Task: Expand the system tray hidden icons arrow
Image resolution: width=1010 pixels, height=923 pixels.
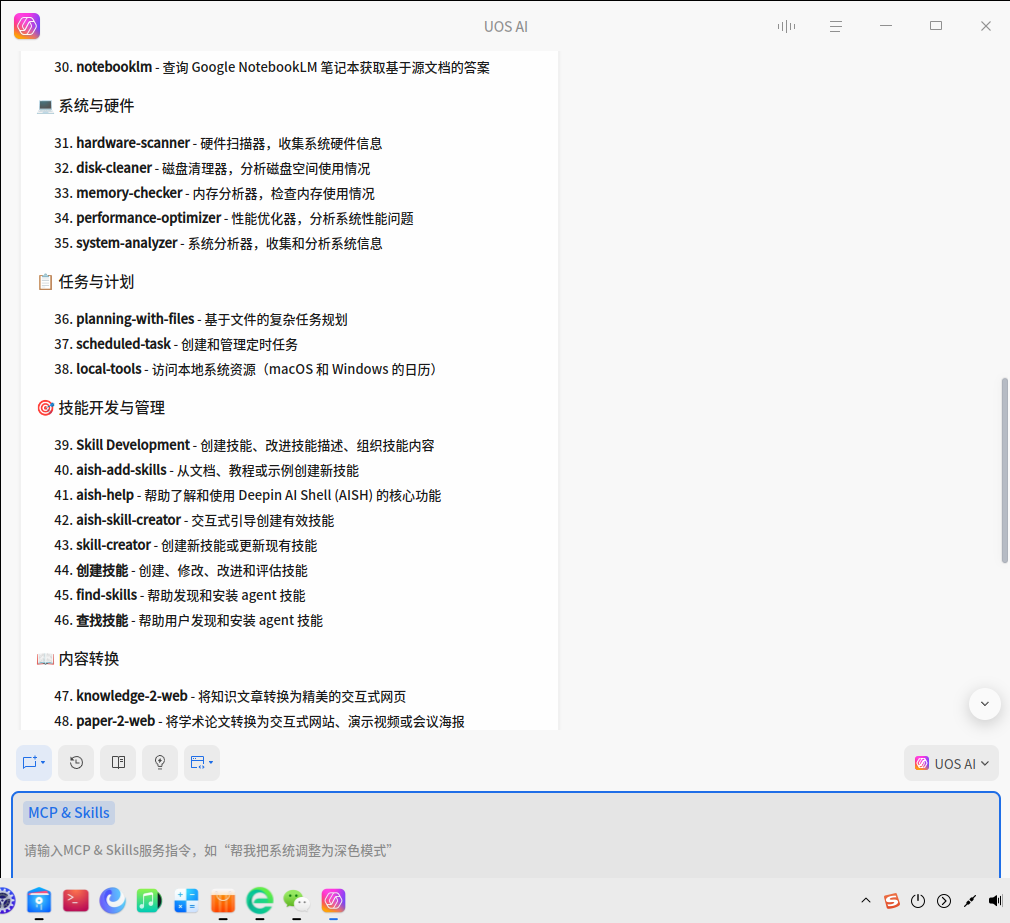Action: [866, 901]
